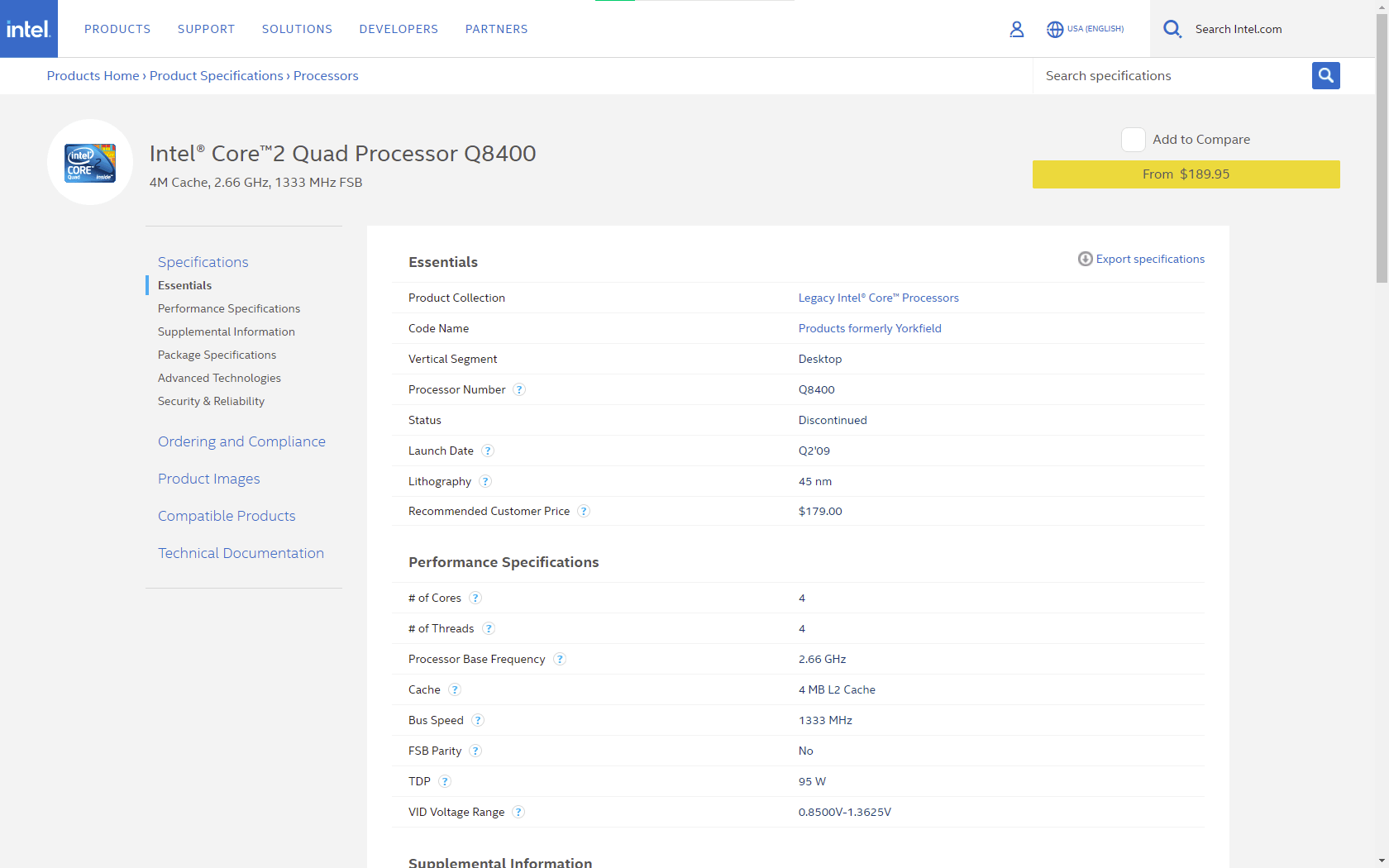Click the 95 W TDP value
Screen dimensions: 1389x868
812,781
